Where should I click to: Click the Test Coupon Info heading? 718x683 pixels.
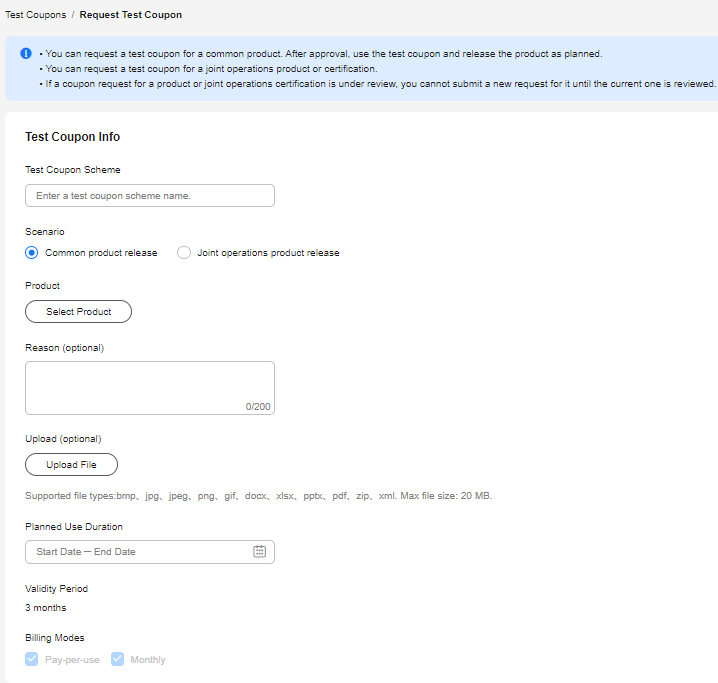[72, 137]
